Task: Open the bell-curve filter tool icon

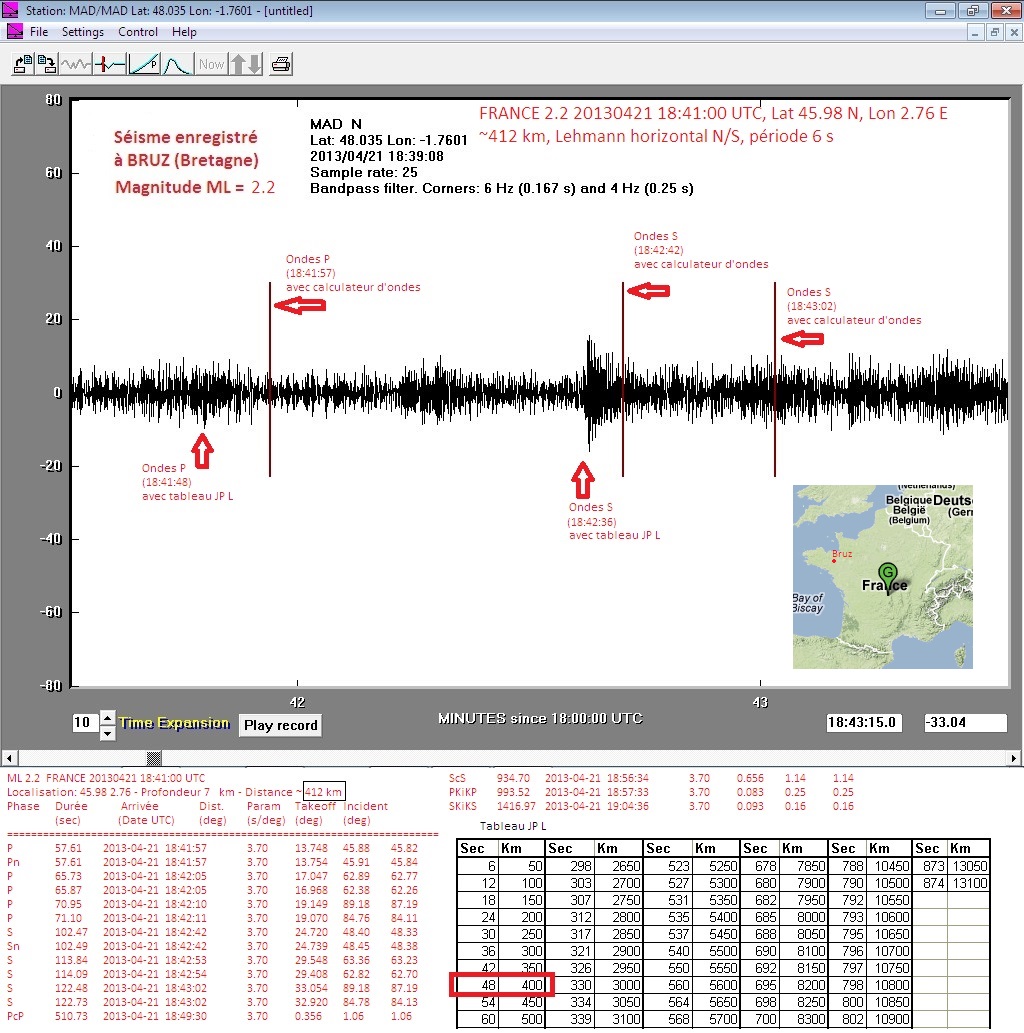Action: [x=177, y=65]
